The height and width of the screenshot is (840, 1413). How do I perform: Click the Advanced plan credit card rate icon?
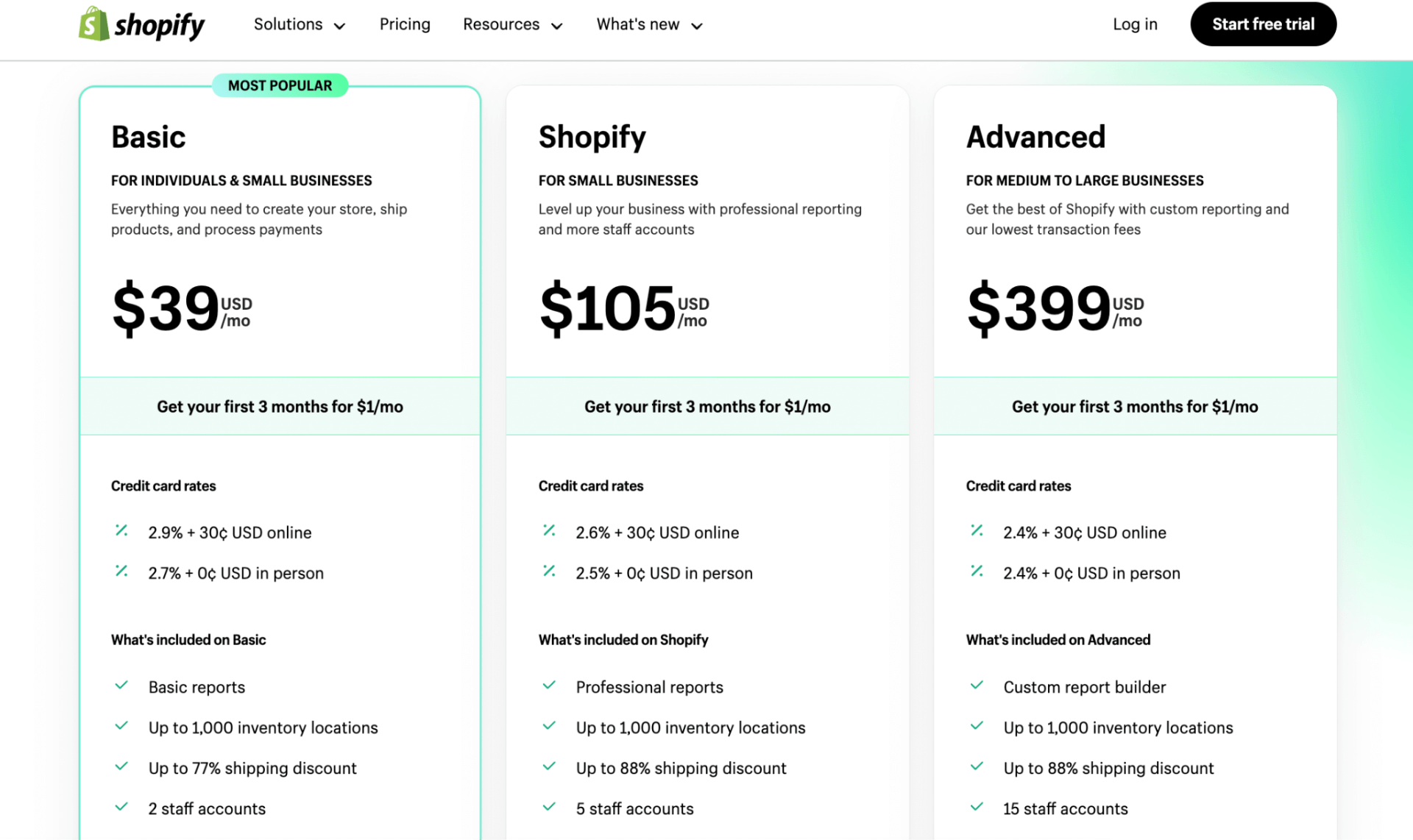coord(976,532)
